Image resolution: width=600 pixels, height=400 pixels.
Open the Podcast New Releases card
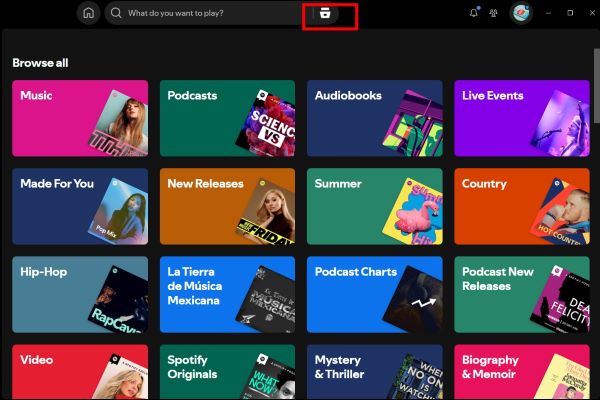pyautogui.click(x=522, y=294)
